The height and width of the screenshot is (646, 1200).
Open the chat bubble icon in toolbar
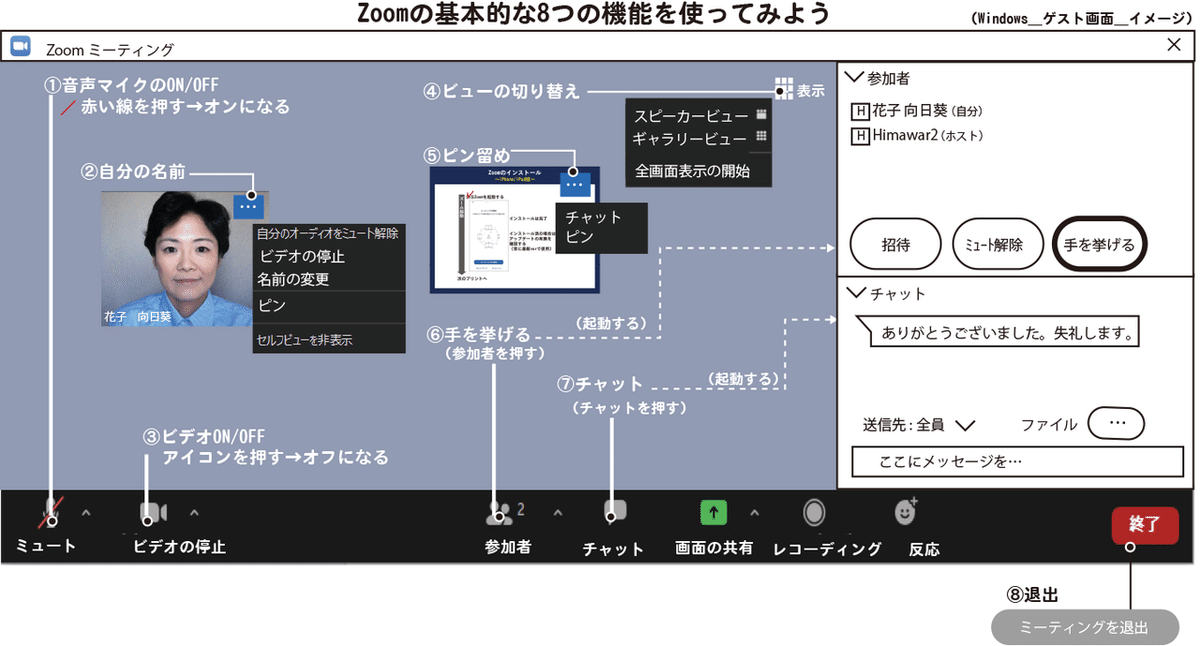tap(615, 511)
